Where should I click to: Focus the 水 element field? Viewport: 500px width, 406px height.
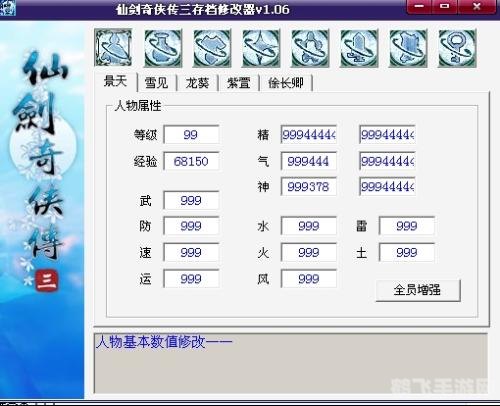(x=309, y=226)
